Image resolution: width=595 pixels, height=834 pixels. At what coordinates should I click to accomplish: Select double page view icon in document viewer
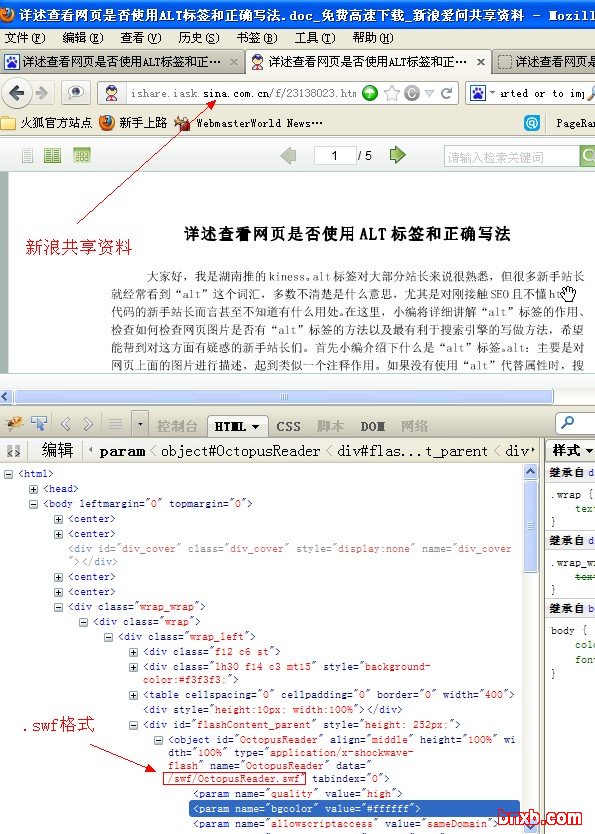(52, 155)
